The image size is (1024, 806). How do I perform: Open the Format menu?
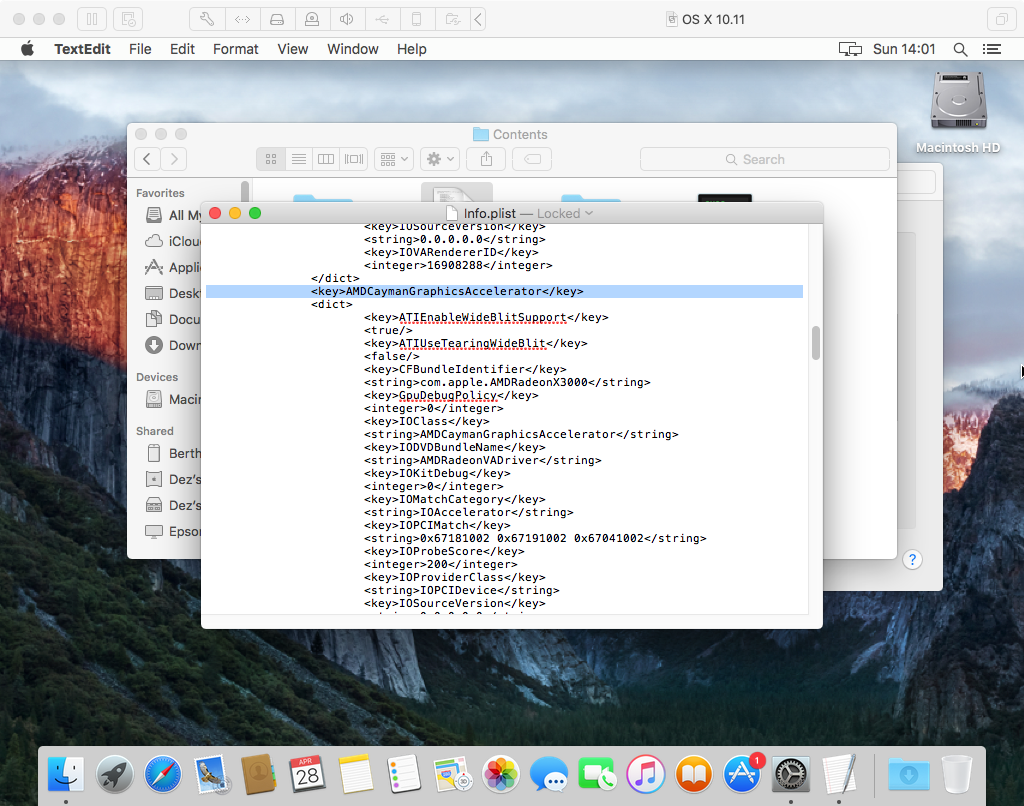click(235, 49)
